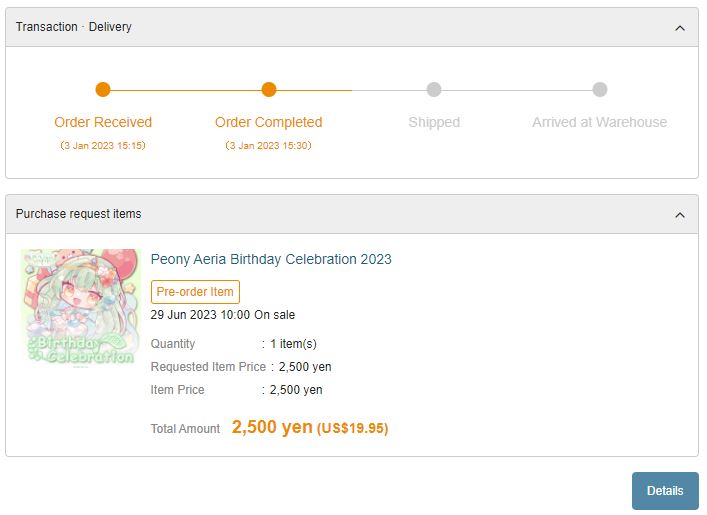
Task: Click the Order Completed step label
Action: click(269, 122)
